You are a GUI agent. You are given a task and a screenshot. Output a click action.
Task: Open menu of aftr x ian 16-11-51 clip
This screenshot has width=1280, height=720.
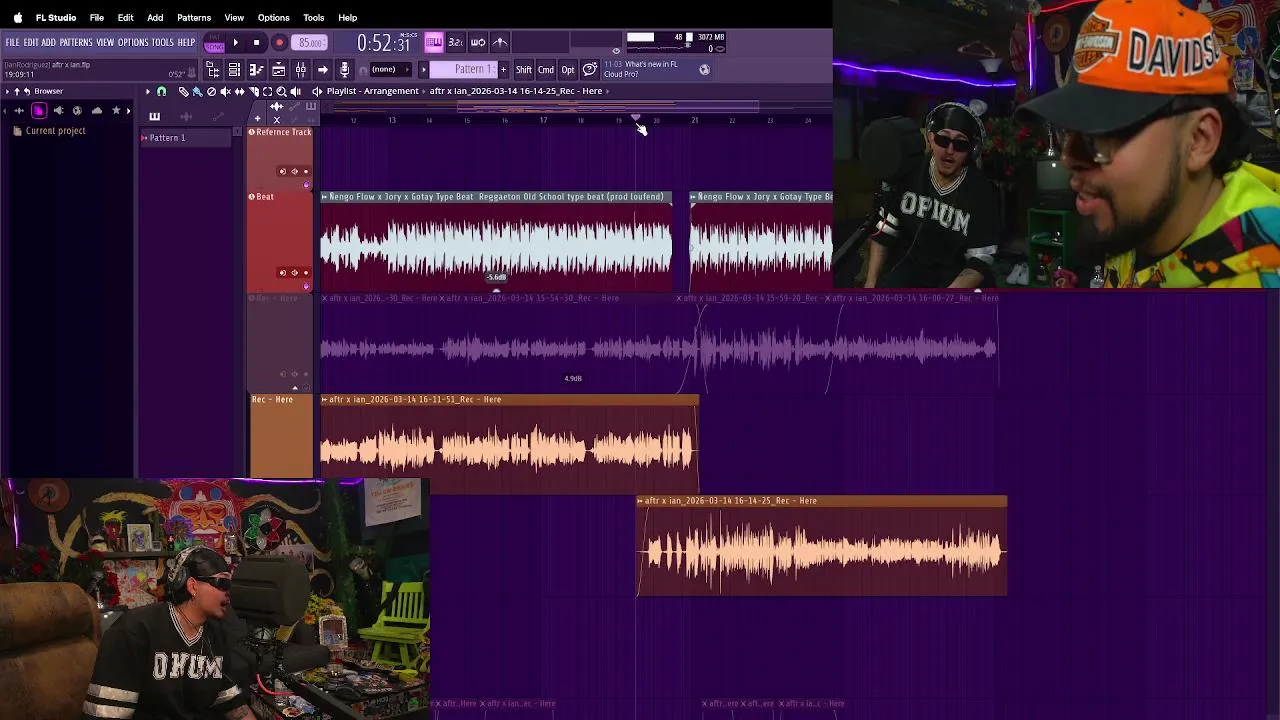325,399
